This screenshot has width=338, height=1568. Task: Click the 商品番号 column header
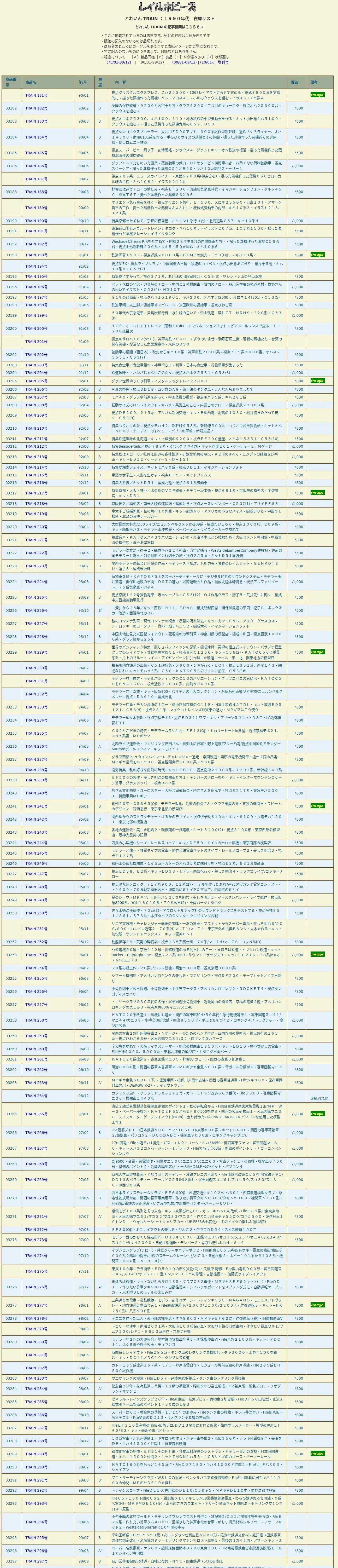click(x=11, y=82)
